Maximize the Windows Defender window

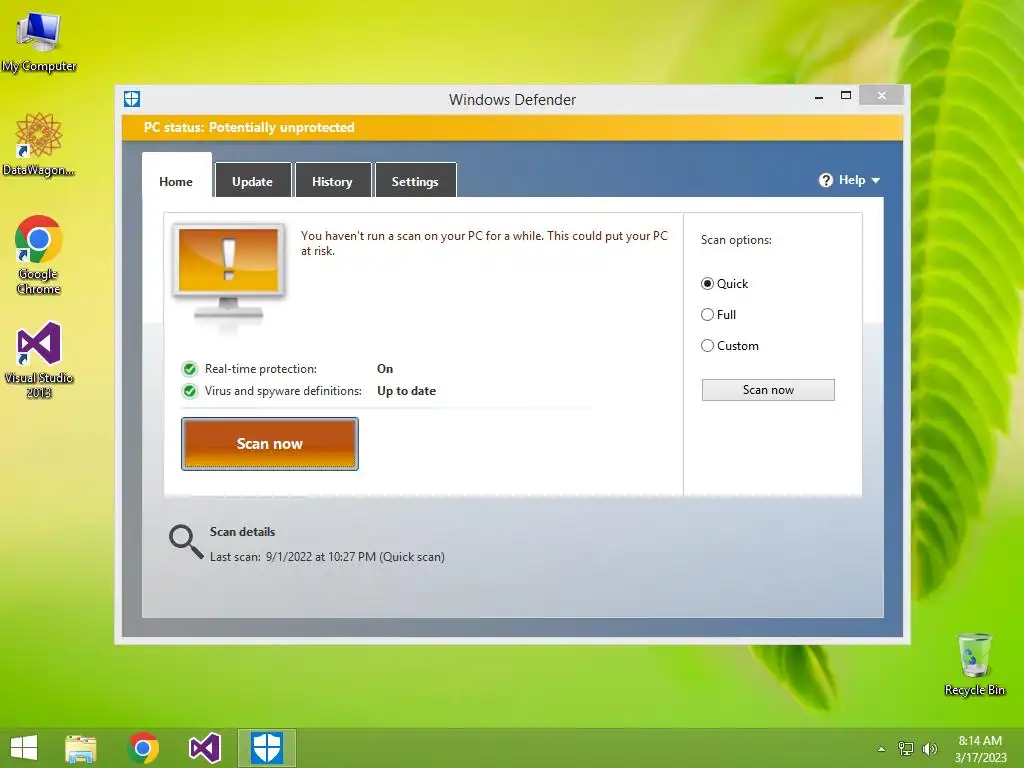click(846, 96)
